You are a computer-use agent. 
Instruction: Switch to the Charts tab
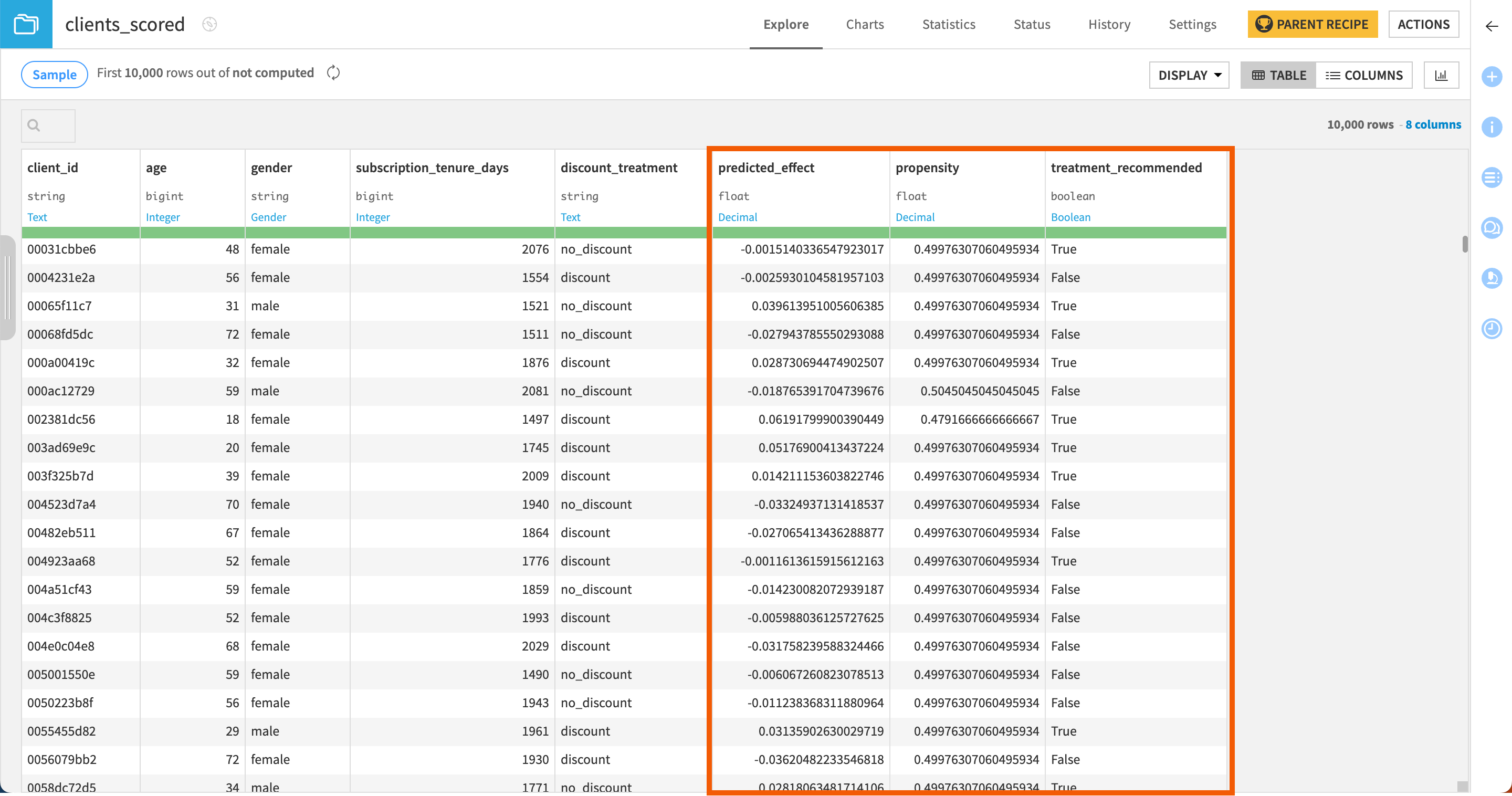(865, 24)
